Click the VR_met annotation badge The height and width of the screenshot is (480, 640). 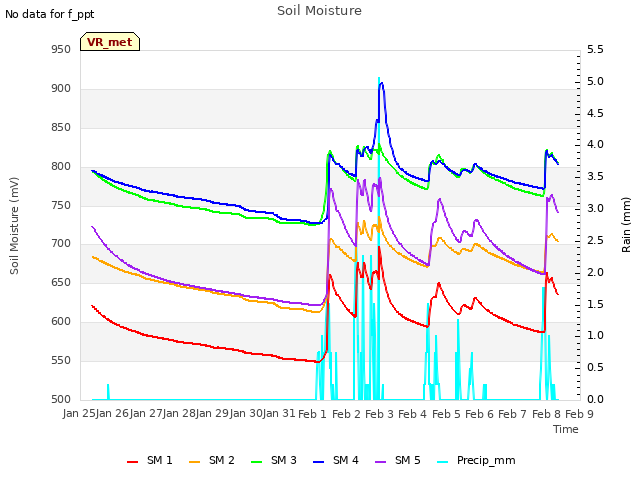[x=110, y=42]
